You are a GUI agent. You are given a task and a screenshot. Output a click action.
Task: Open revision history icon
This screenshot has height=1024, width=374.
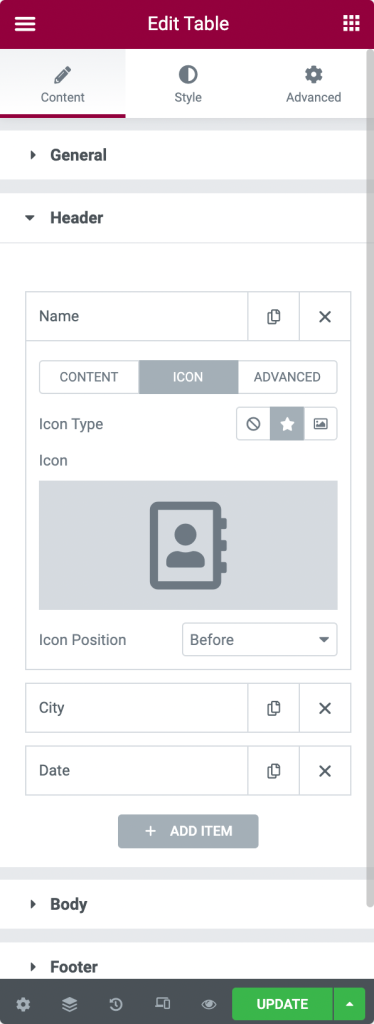pyautogui.click(x=116, y=1004)
